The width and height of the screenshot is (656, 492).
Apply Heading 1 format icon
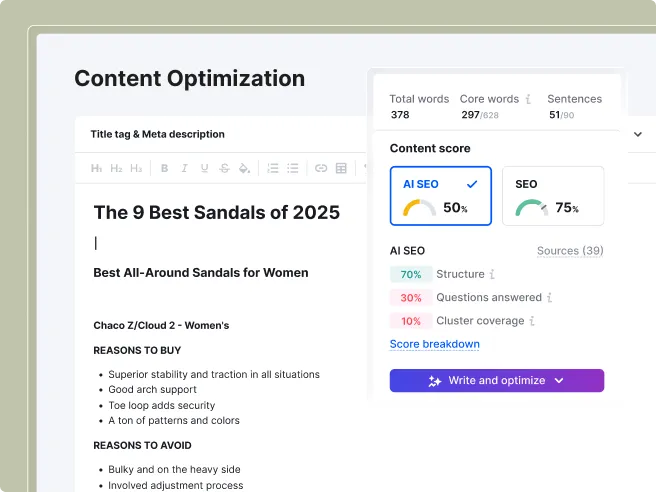96,168
